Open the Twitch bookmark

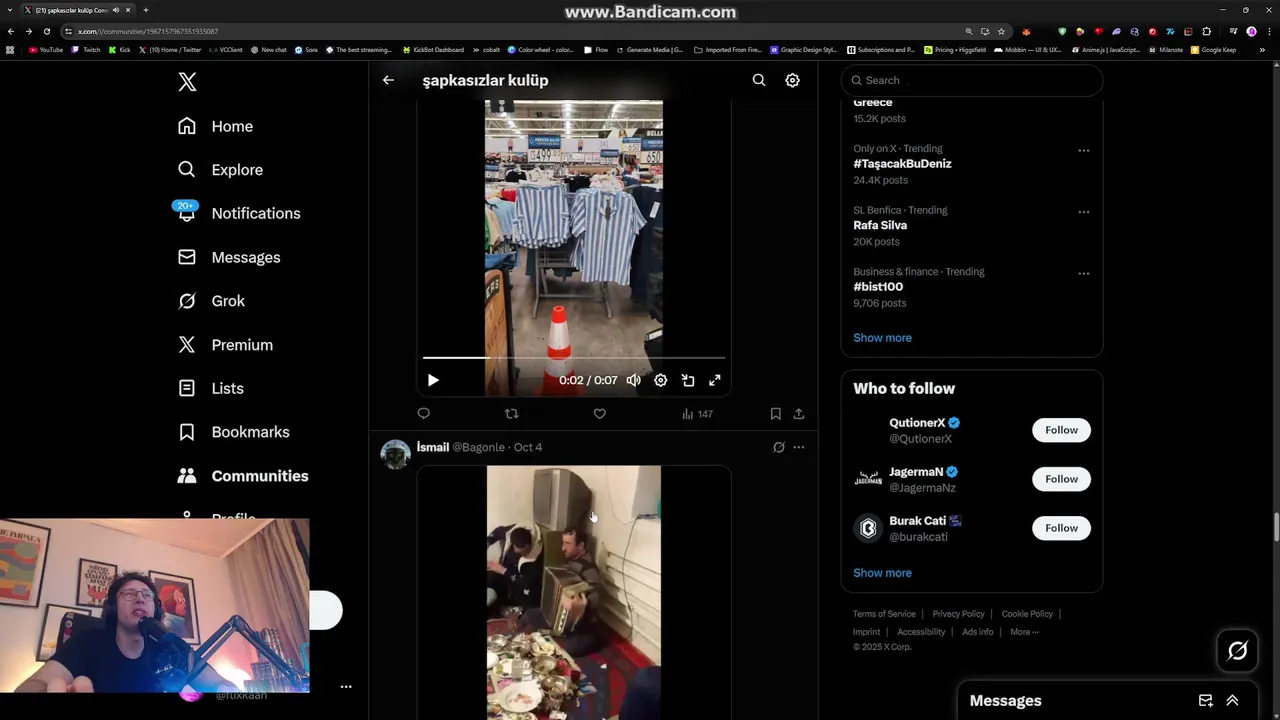86,50
